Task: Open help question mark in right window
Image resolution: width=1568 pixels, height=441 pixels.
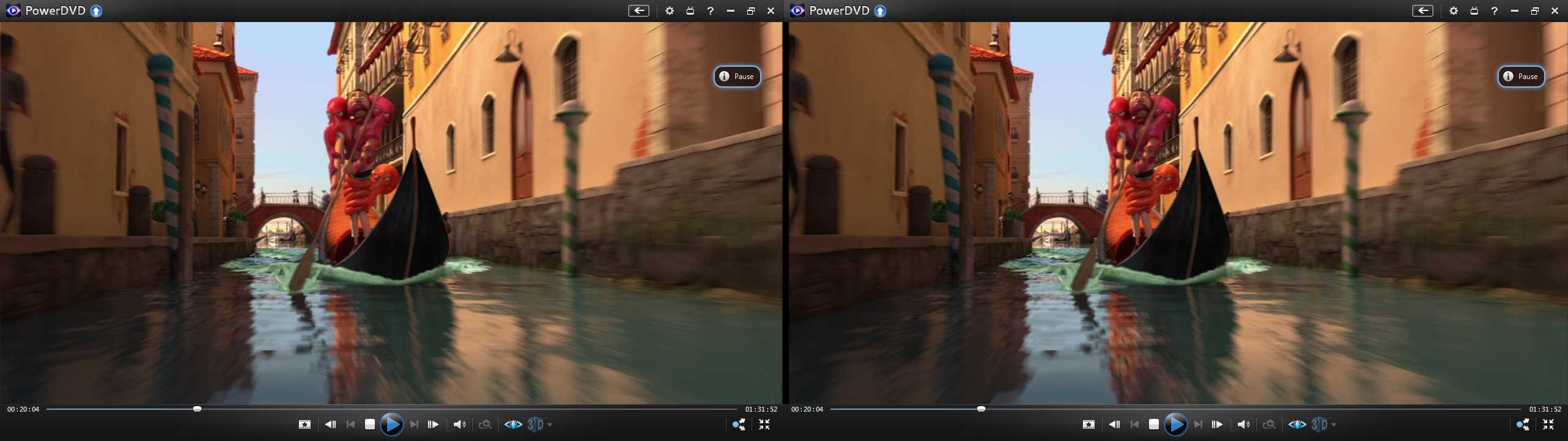Action: (x=1494, y=10)
